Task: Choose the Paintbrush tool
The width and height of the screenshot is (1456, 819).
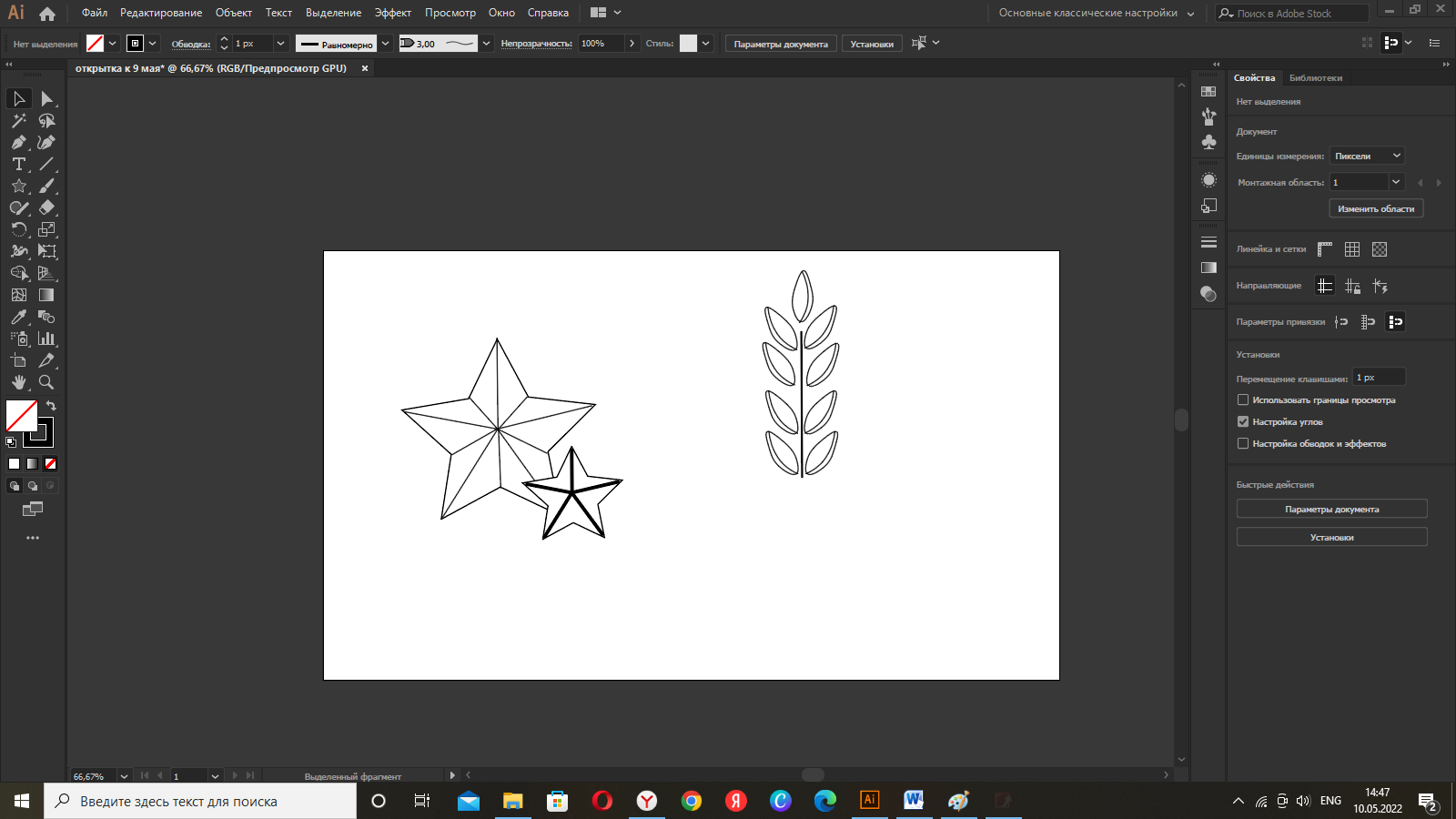Action: [x=46, y=187]
